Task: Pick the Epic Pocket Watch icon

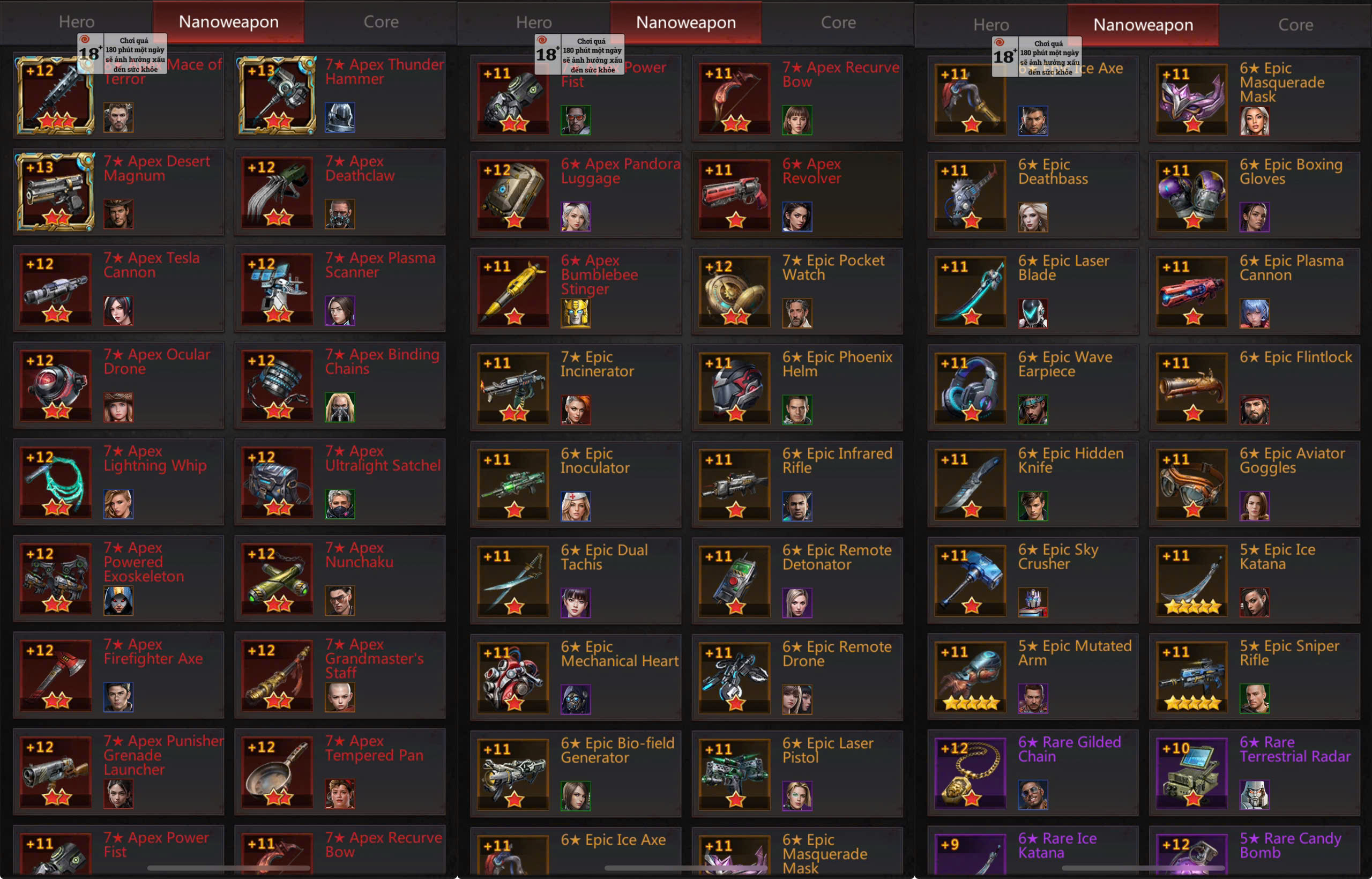Action: click(x=735, y=291)
